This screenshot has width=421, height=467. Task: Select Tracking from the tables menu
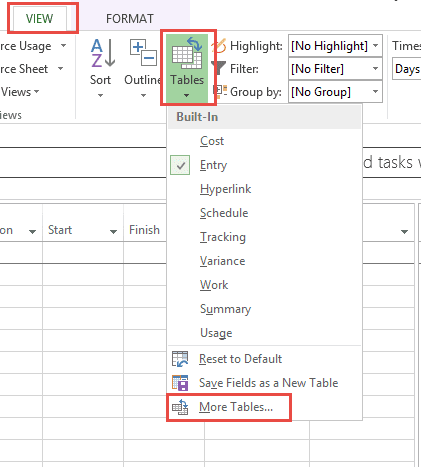tap(223, 237)
